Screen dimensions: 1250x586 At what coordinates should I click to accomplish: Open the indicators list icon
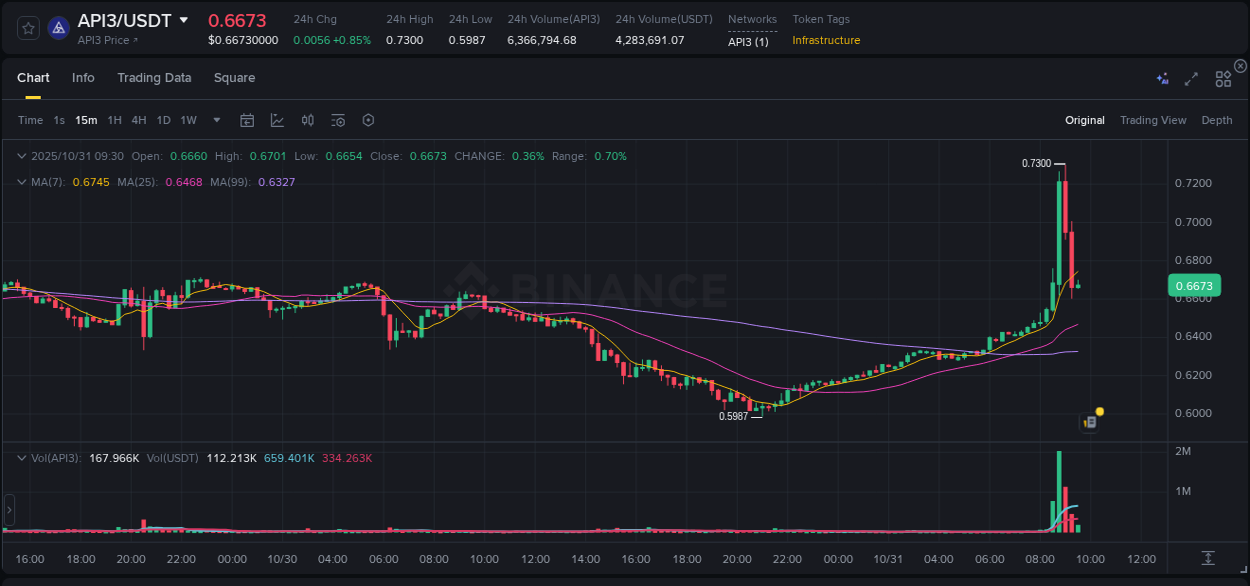pyautogui.click(x=337, y=119)
